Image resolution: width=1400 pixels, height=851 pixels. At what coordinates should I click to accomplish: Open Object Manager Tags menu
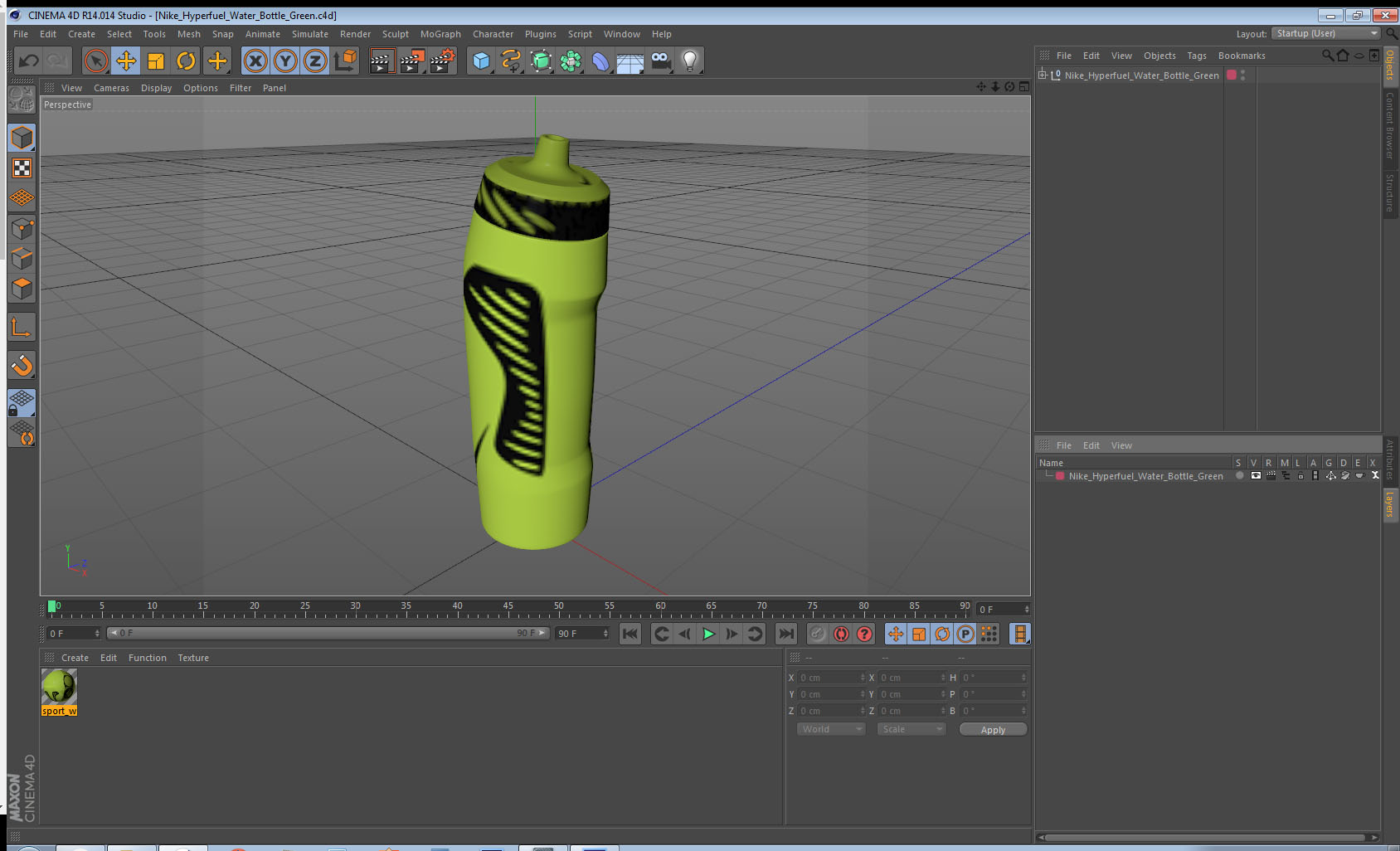1197,56
